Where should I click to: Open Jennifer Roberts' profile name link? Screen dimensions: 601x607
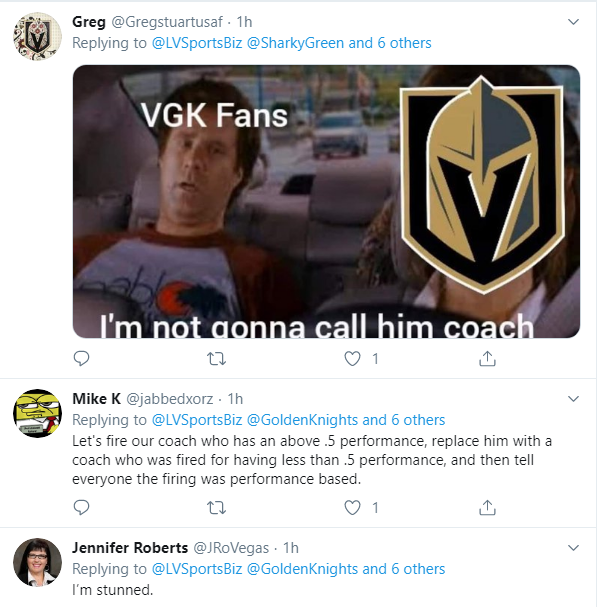coord(130,548)
